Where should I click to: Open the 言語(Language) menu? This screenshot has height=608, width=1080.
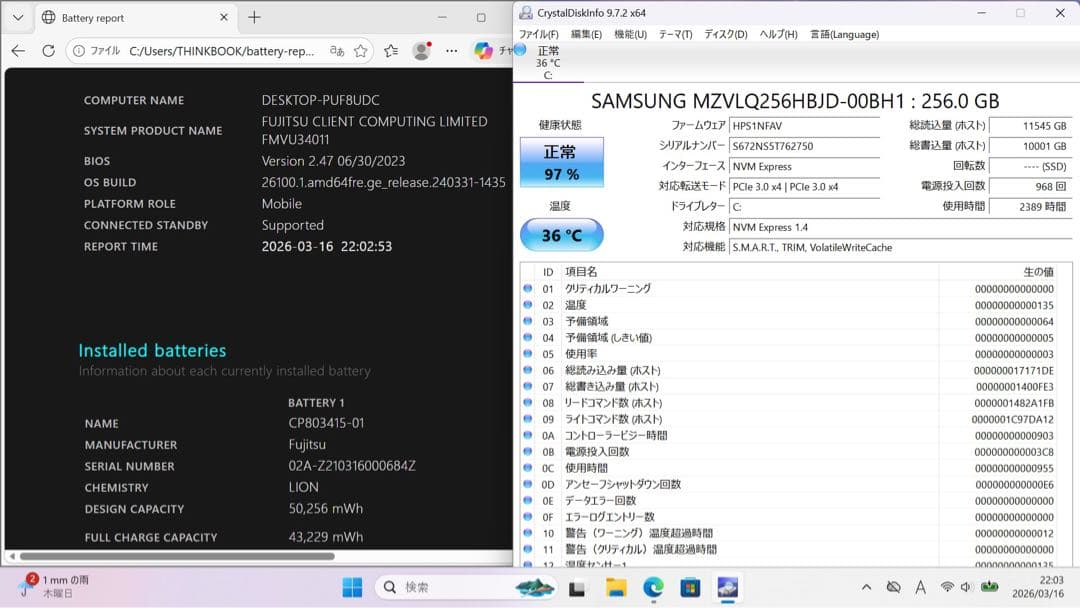[843, 34]
